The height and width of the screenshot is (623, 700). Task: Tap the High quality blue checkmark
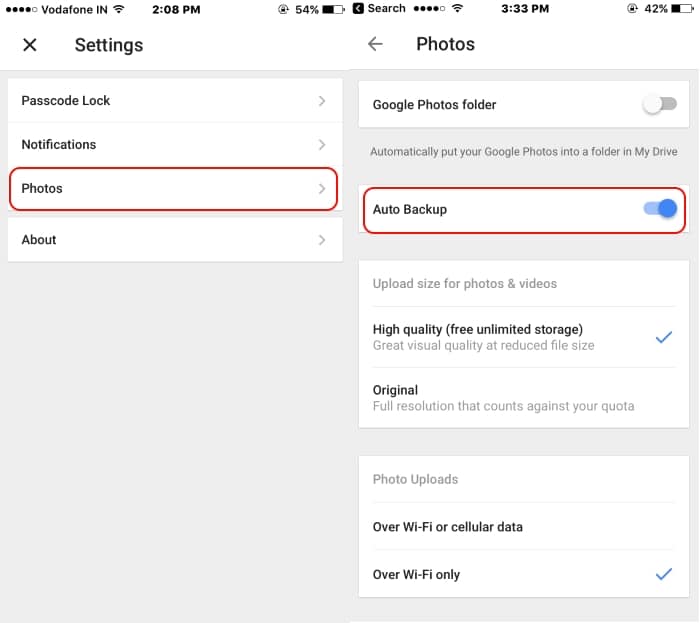(x=663, y=337)
